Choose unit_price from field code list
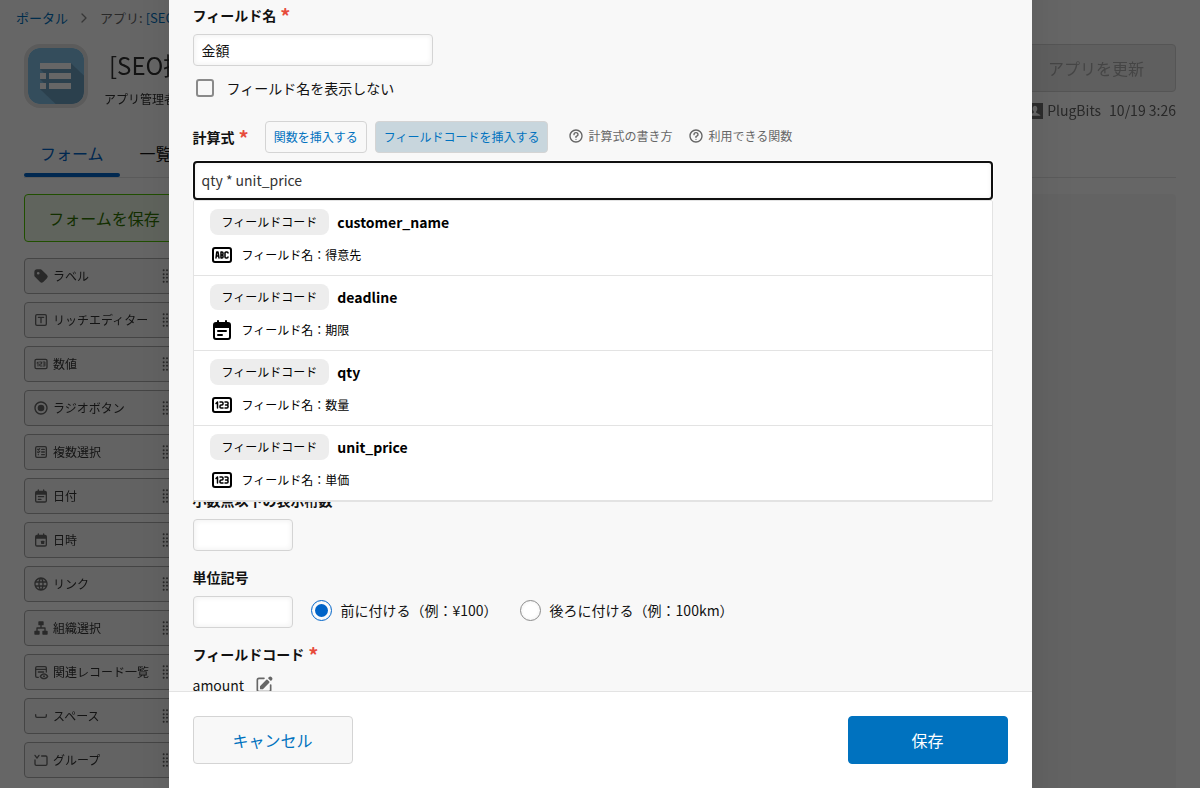This screenshot has height=788, width=1200. click(592, 463)
